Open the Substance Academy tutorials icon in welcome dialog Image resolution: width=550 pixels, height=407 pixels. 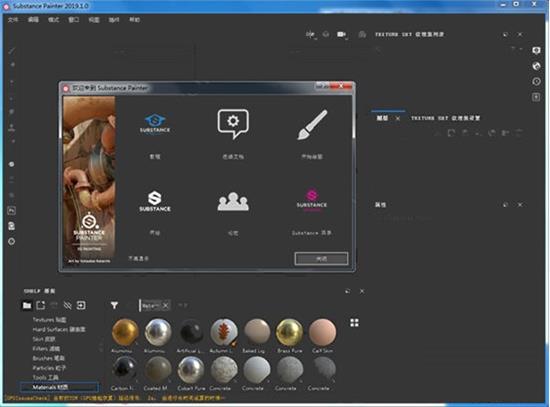[155, 123]
